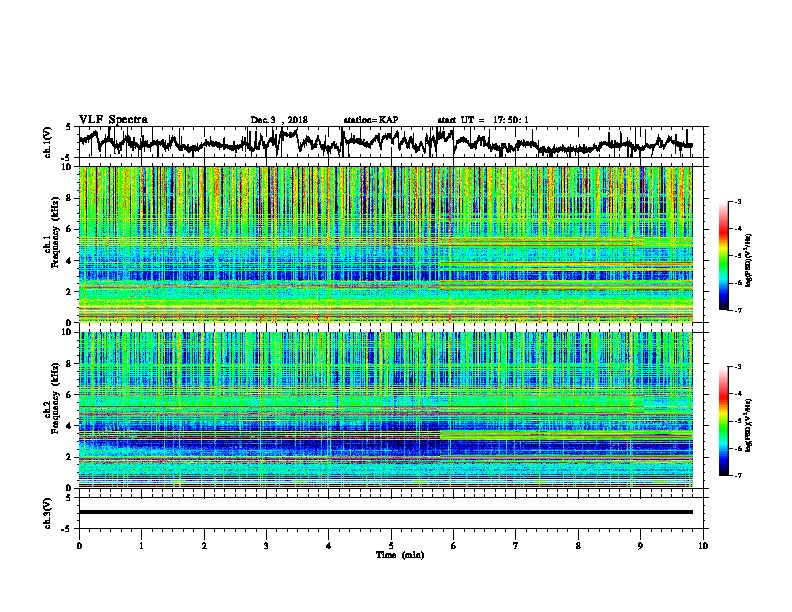
Task: Click the "10" tick on the time axis
Action: [703, 546]
